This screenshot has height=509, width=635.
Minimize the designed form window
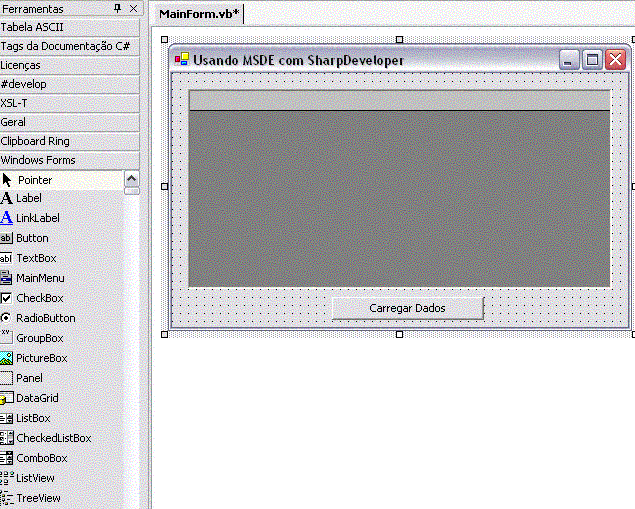(569, 60)
